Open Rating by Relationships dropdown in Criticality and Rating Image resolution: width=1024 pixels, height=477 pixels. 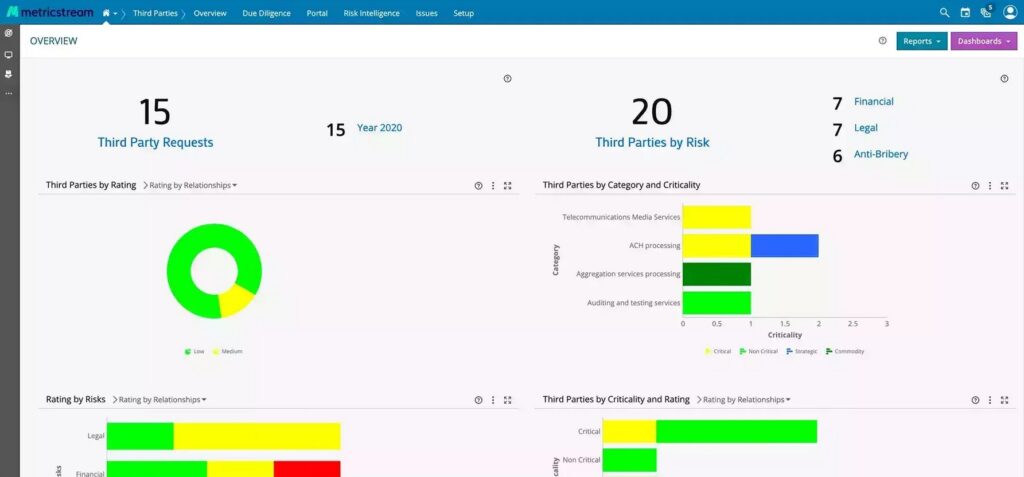pos(744,400)
